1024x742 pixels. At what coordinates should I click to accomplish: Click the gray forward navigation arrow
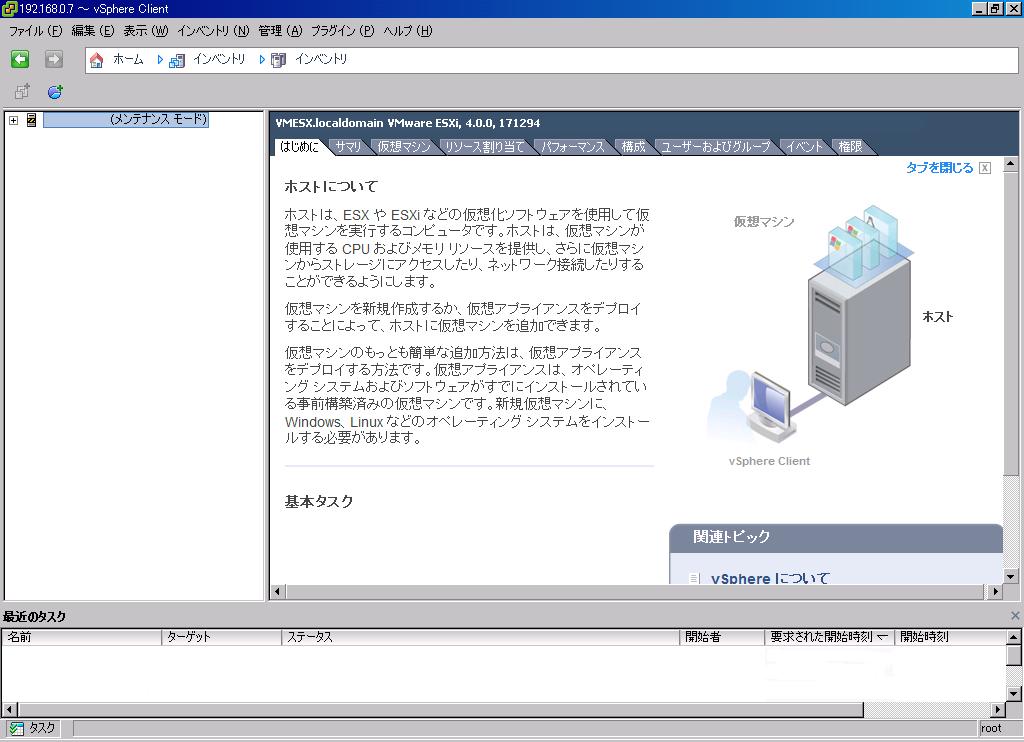coord(54,59)
